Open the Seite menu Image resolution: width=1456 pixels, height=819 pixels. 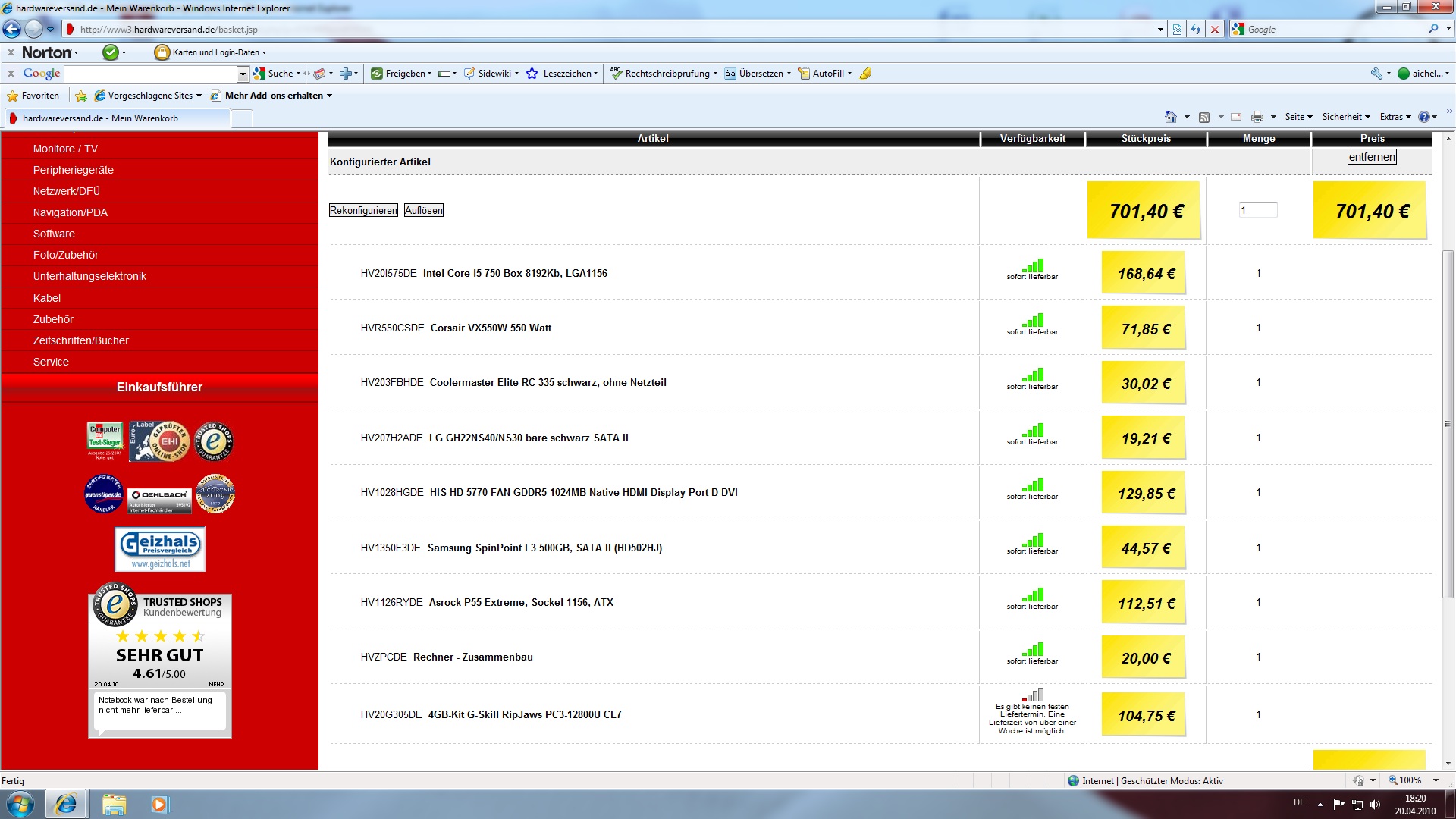point(1298,117)
